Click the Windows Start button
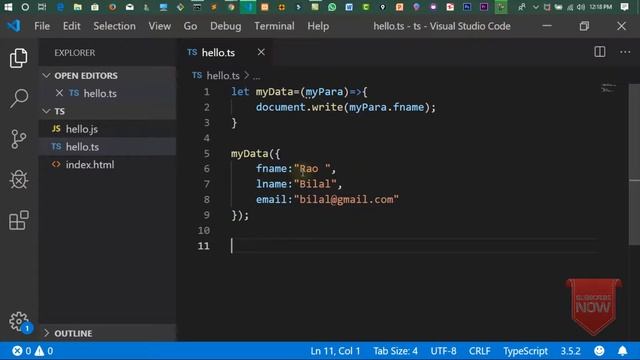640x360 pixels. [x=8, y=7]
